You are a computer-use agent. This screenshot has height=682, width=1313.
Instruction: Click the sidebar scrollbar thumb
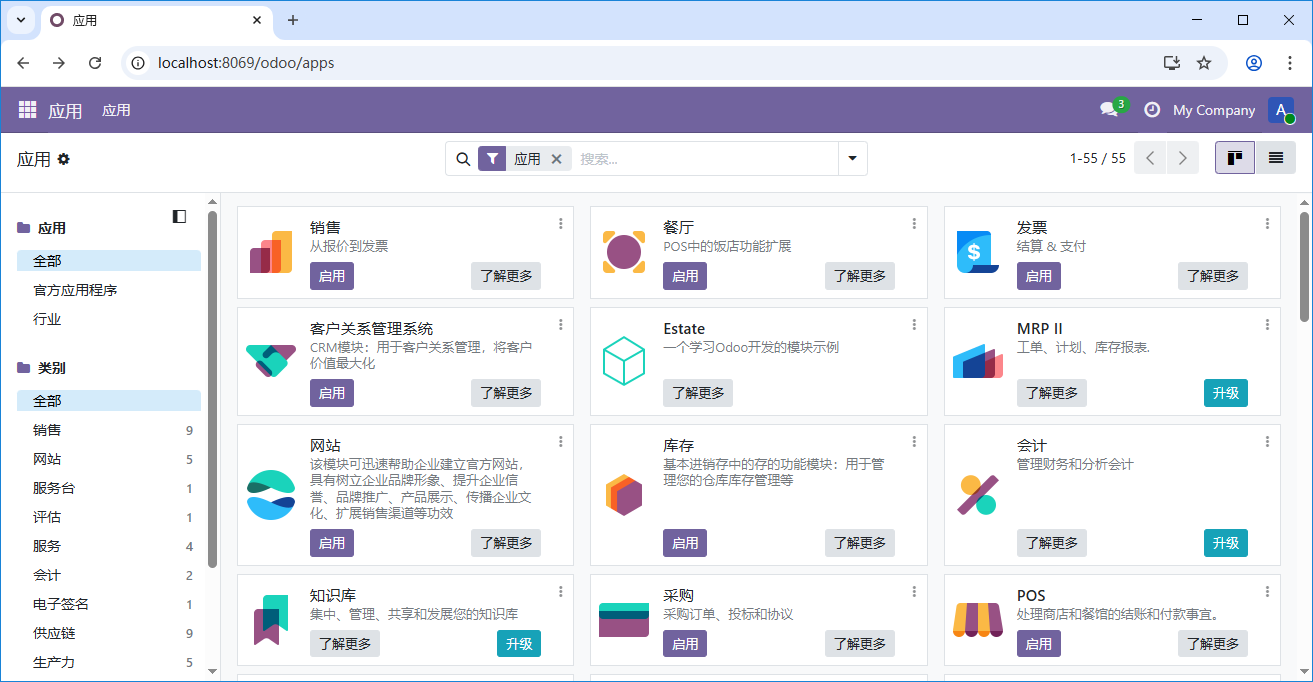(212, 390)
